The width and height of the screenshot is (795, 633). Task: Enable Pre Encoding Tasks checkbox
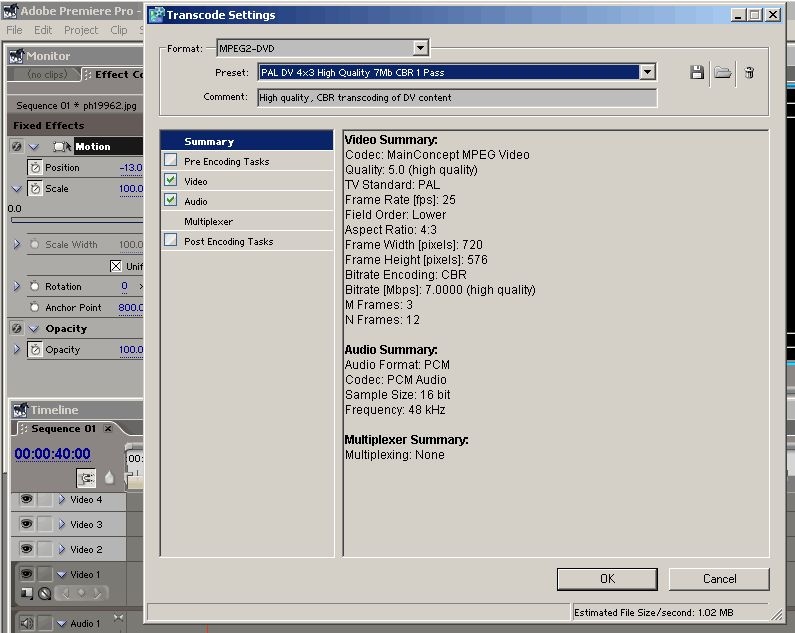pyautogui.click(x=171, y=160)
